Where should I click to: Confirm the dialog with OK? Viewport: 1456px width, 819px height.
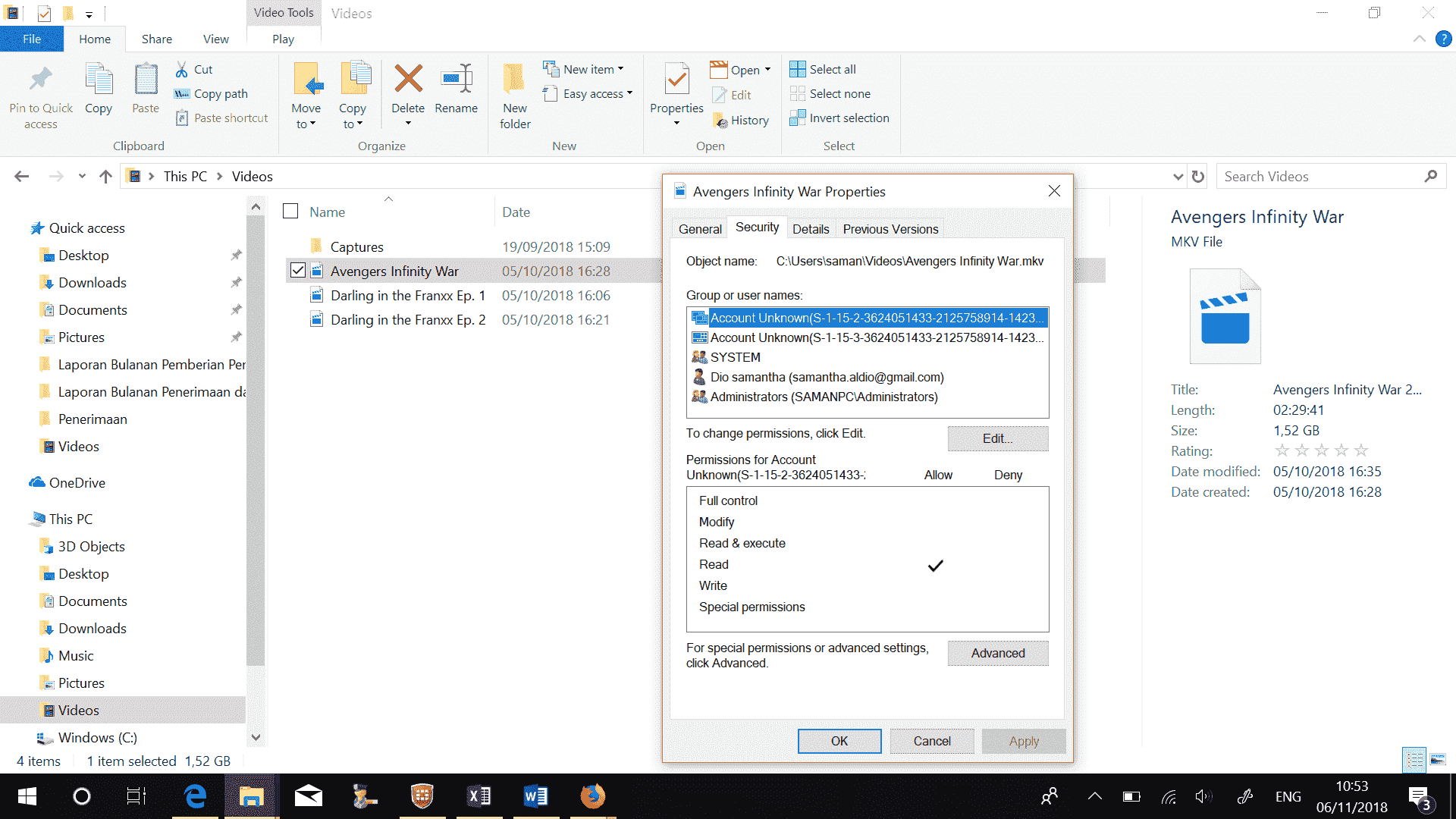coord(839,741)
